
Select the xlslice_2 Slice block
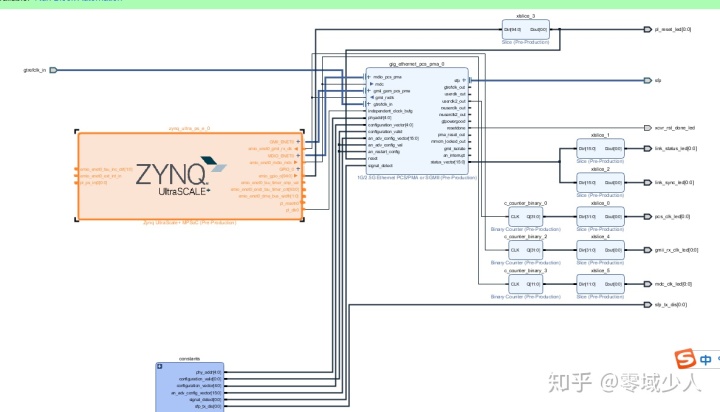(x=600, y=182)
